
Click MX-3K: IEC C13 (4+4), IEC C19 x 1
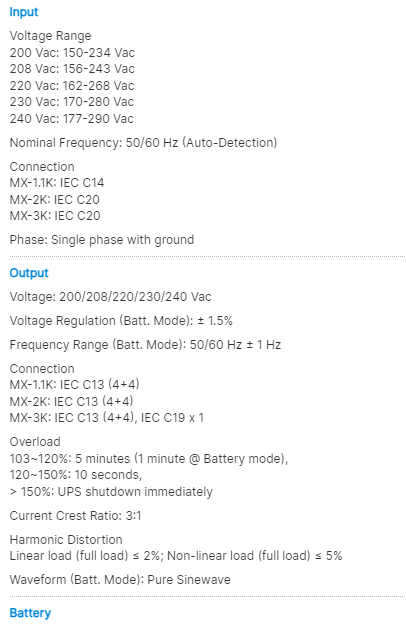coord(107,418)
